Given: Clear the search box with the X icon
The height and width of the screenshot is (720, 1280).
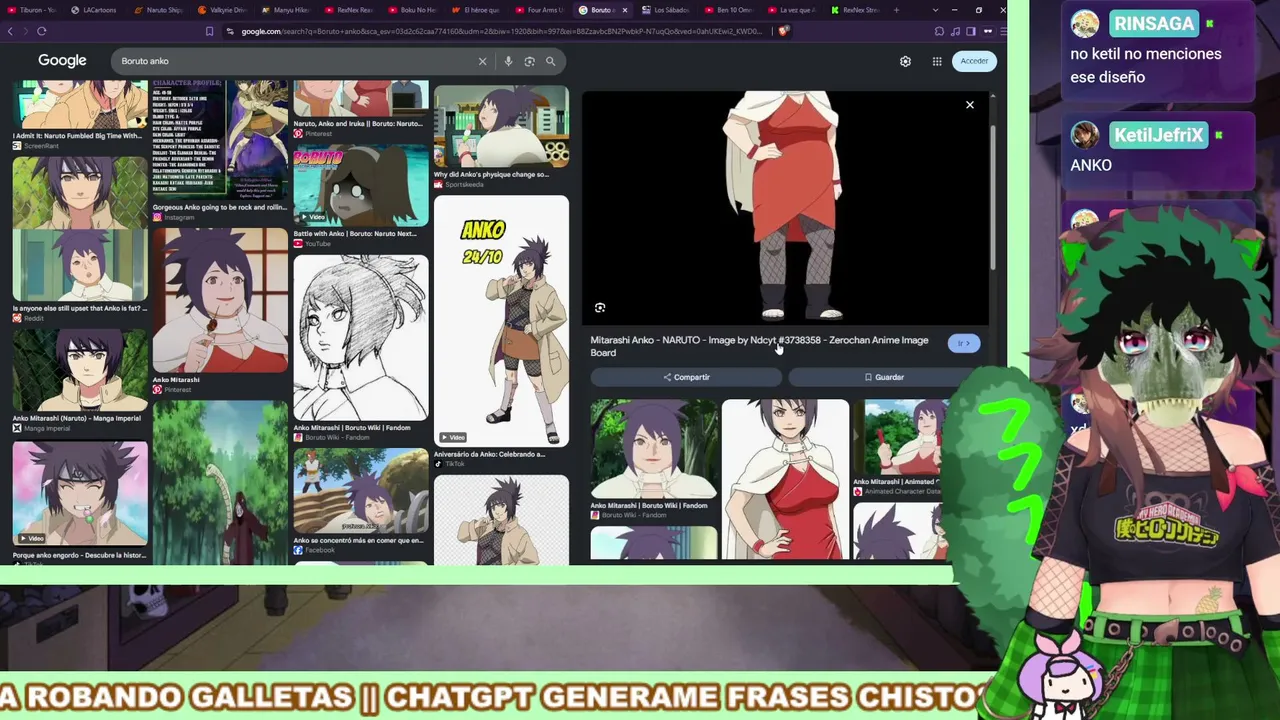Looking at the screenshot, I should (x=482, y=61).
